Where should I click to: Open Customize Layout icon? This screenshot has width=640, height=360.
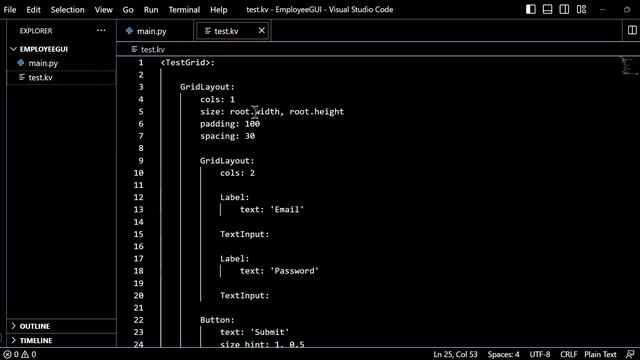point(581,9)
